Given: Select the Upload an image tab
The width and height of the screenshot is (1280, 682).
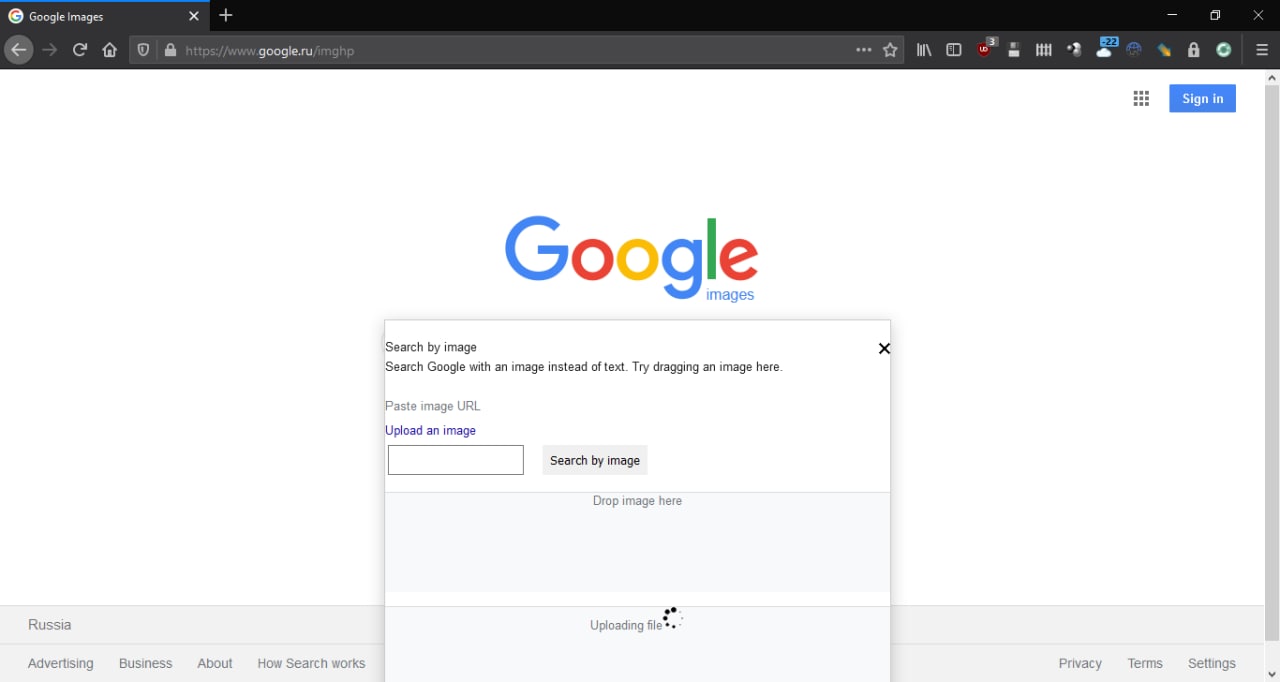Looking at the screenshot, I should pyautogui.click(x=430, y=430).
